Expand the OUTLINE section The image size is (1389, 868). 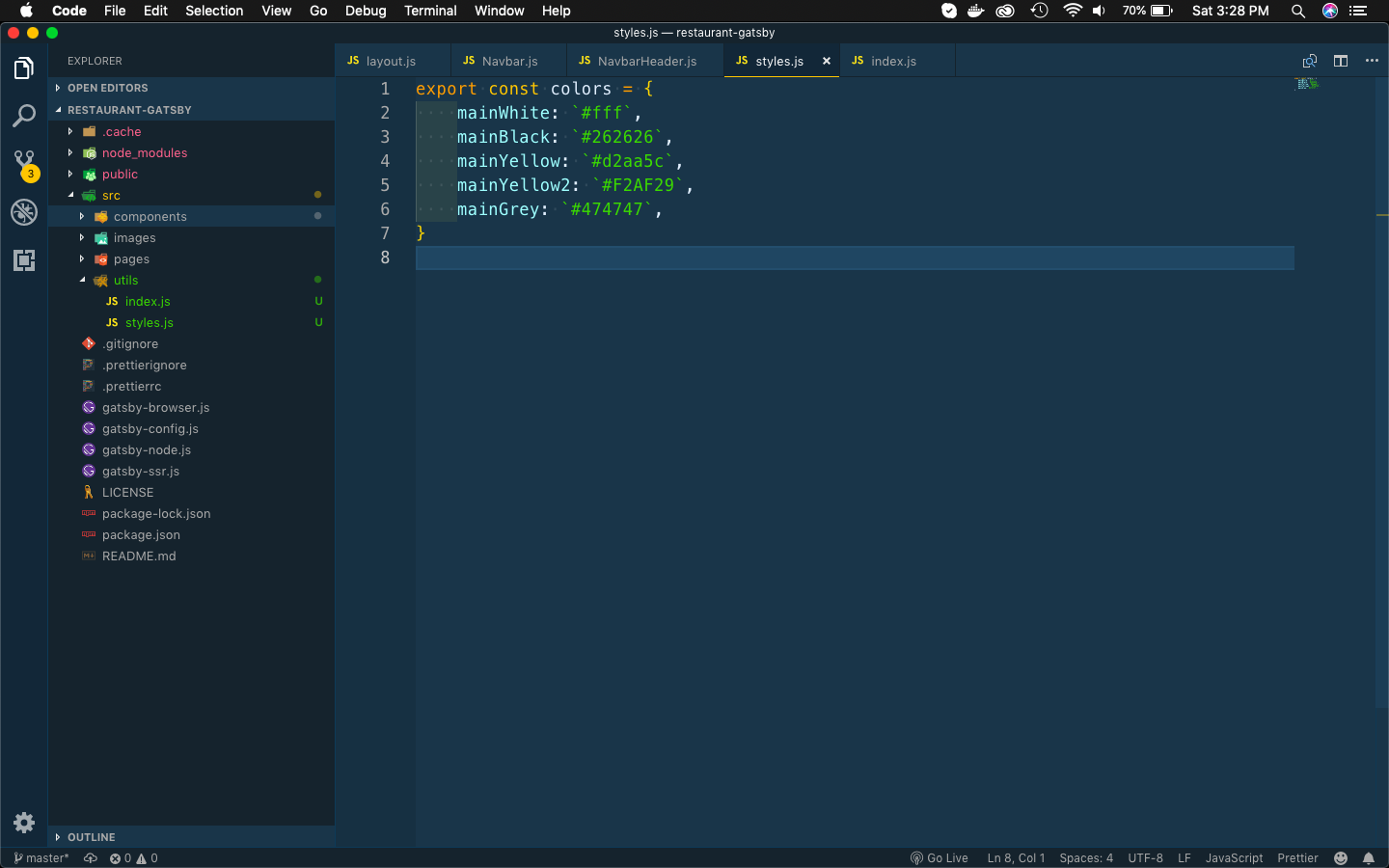point(191,837)
